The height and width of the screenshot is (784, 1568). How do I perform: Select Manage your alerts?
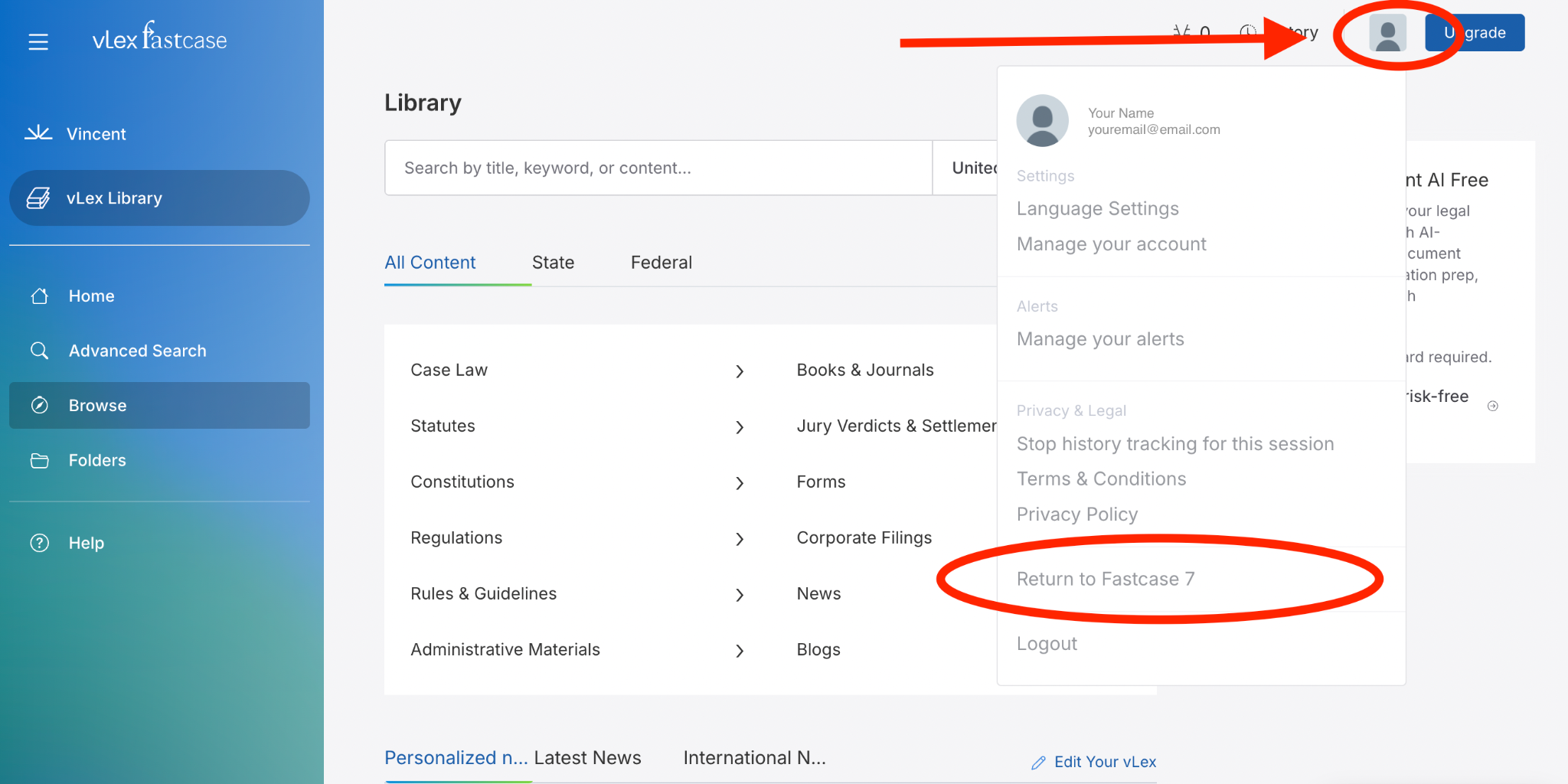coord(1100,339)
